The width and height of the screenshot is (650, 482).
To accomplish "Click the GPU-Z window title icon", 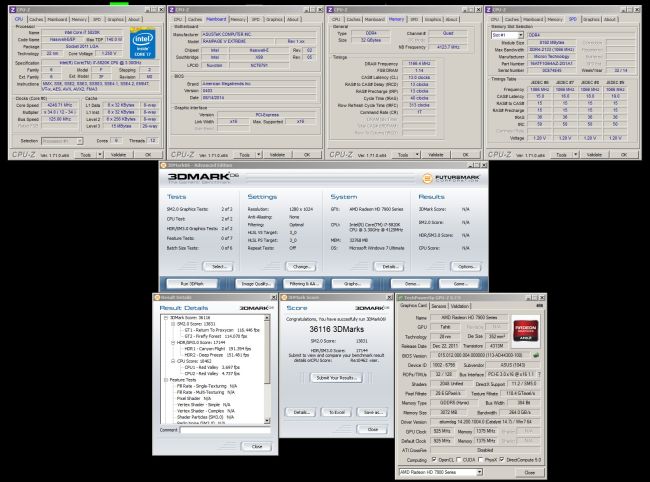I will [x=400, y=298].
